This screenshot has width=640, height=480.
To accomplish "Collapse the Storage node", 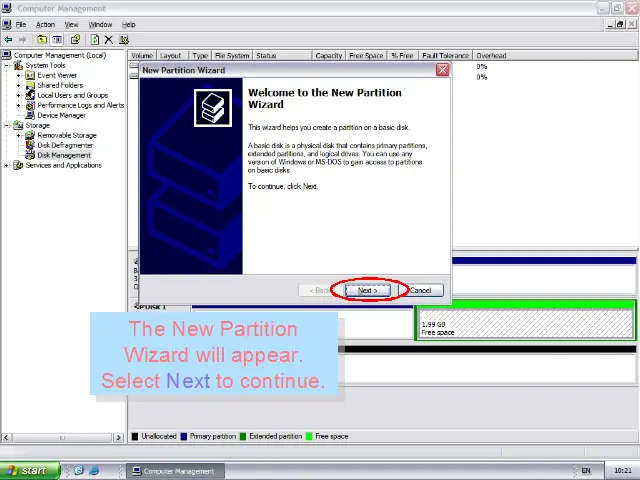I will coord(7,125).
